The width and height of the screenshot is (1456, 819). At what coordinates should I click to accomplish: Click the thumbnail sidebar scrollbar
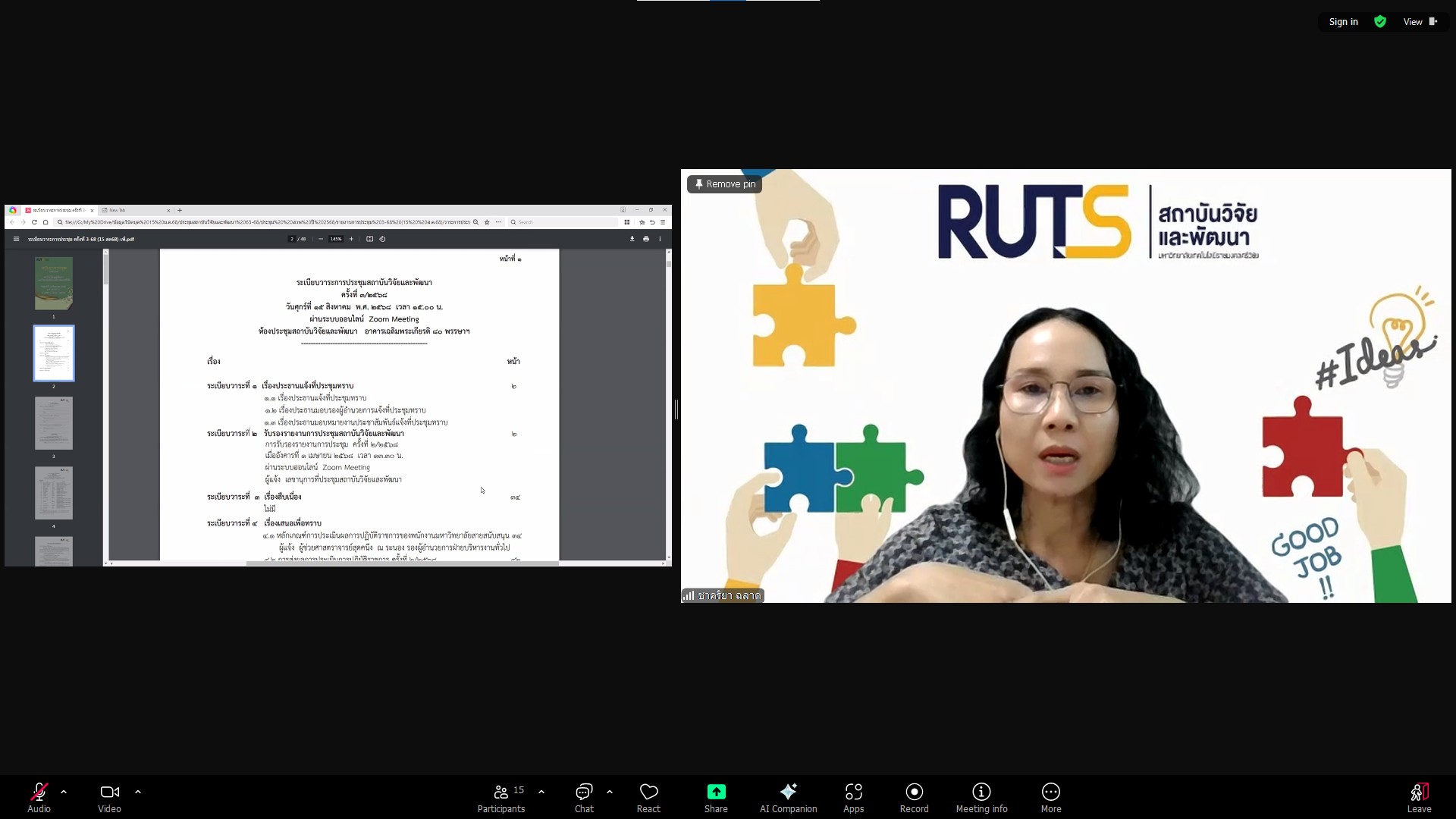[105, 406]
